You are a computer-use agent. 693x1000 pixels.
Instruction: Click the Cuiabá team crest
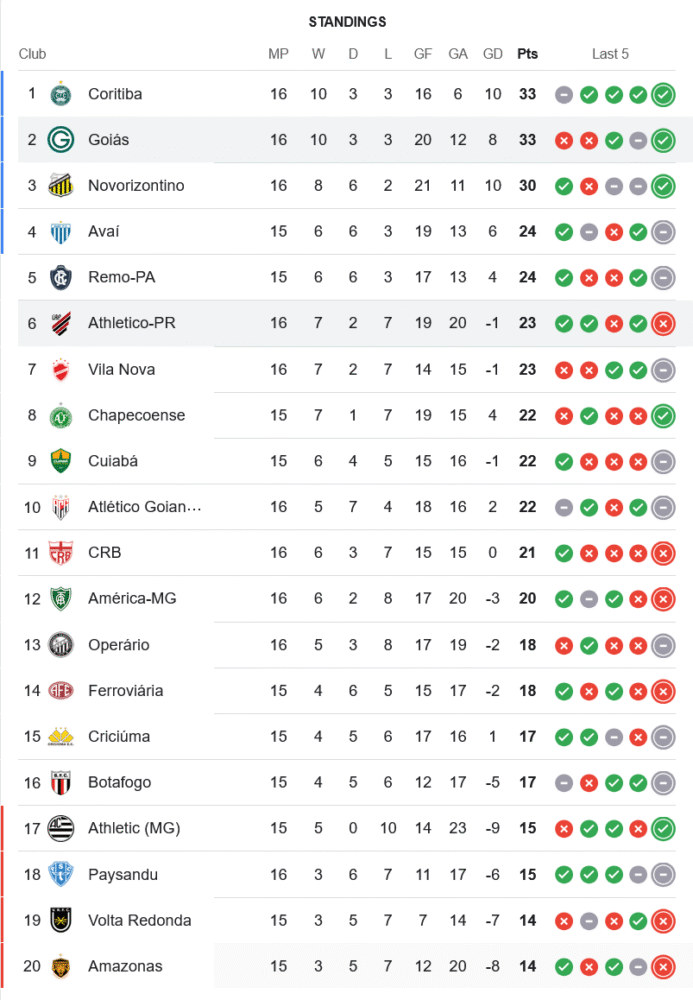(61, 461)
